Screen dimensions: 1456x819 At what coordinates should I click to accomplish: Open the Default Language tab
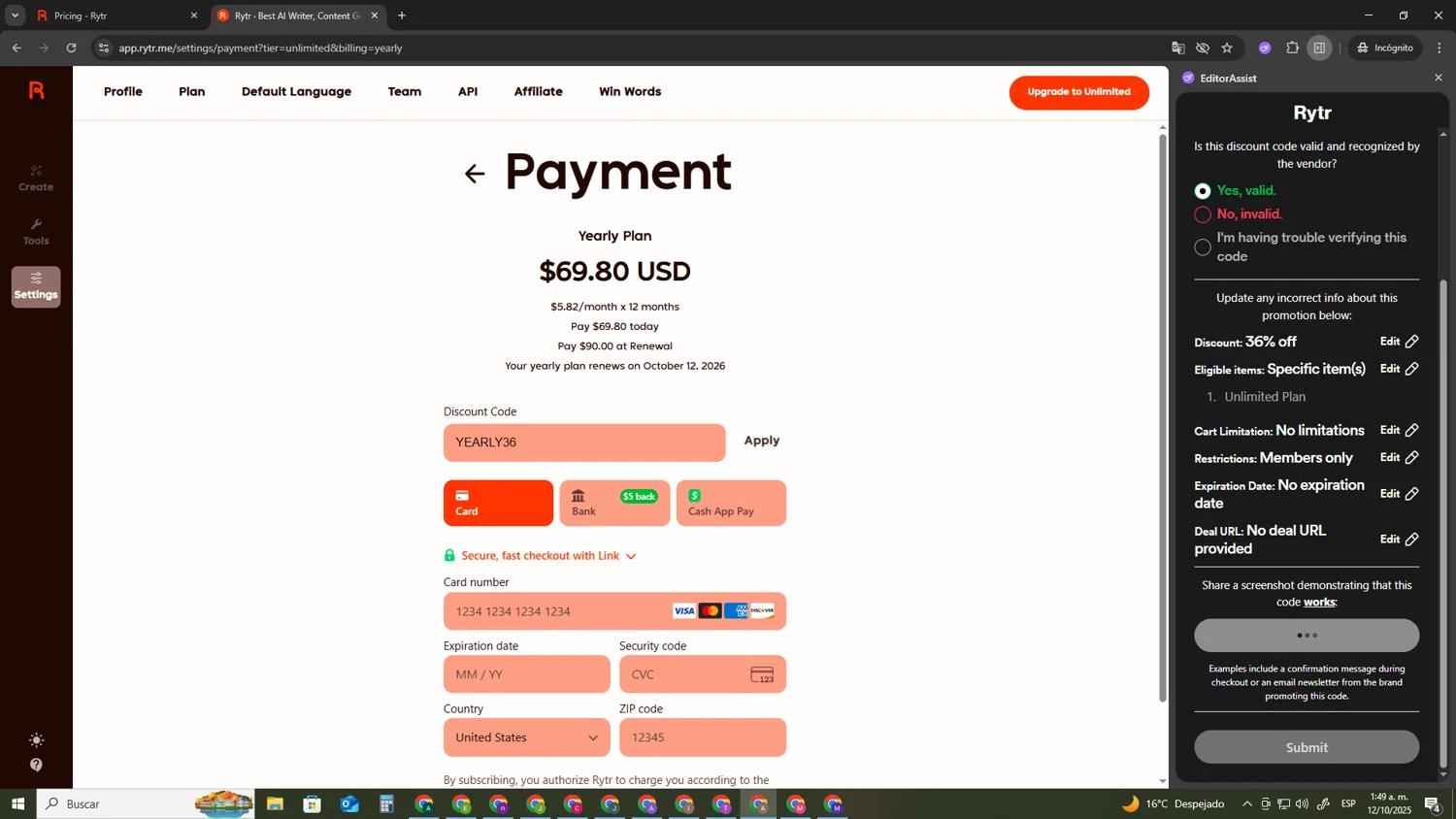296,92
